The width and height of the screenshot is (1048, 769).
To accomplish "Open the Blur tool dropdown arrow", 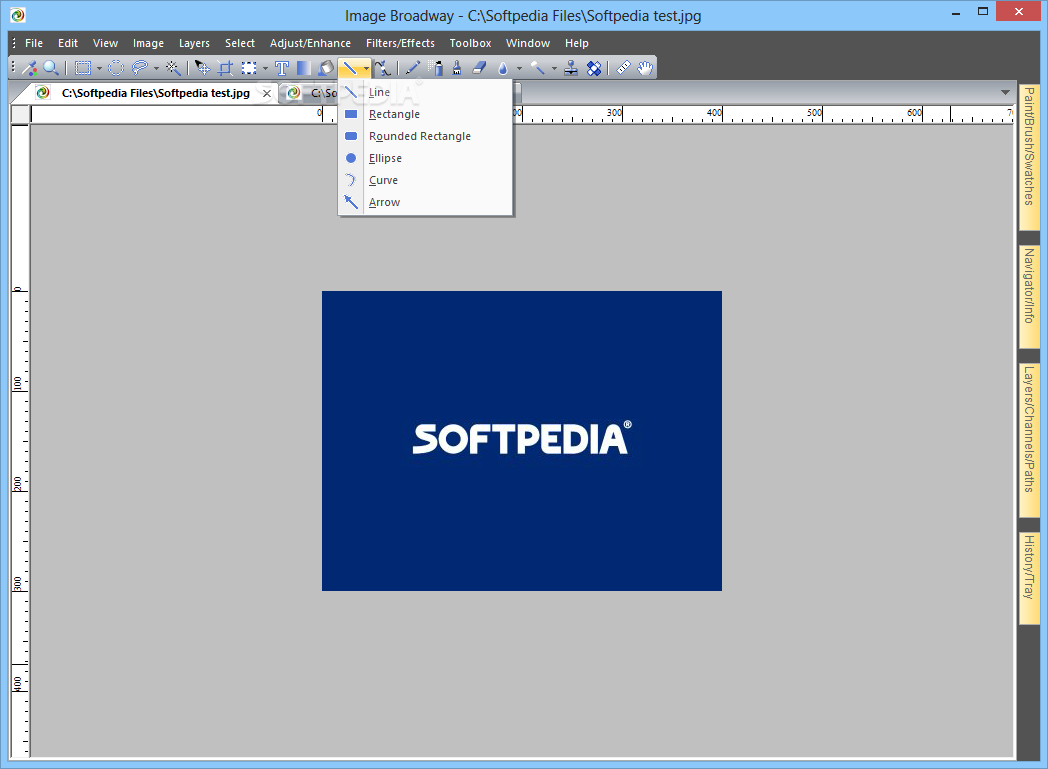I will tap(519, 68).
